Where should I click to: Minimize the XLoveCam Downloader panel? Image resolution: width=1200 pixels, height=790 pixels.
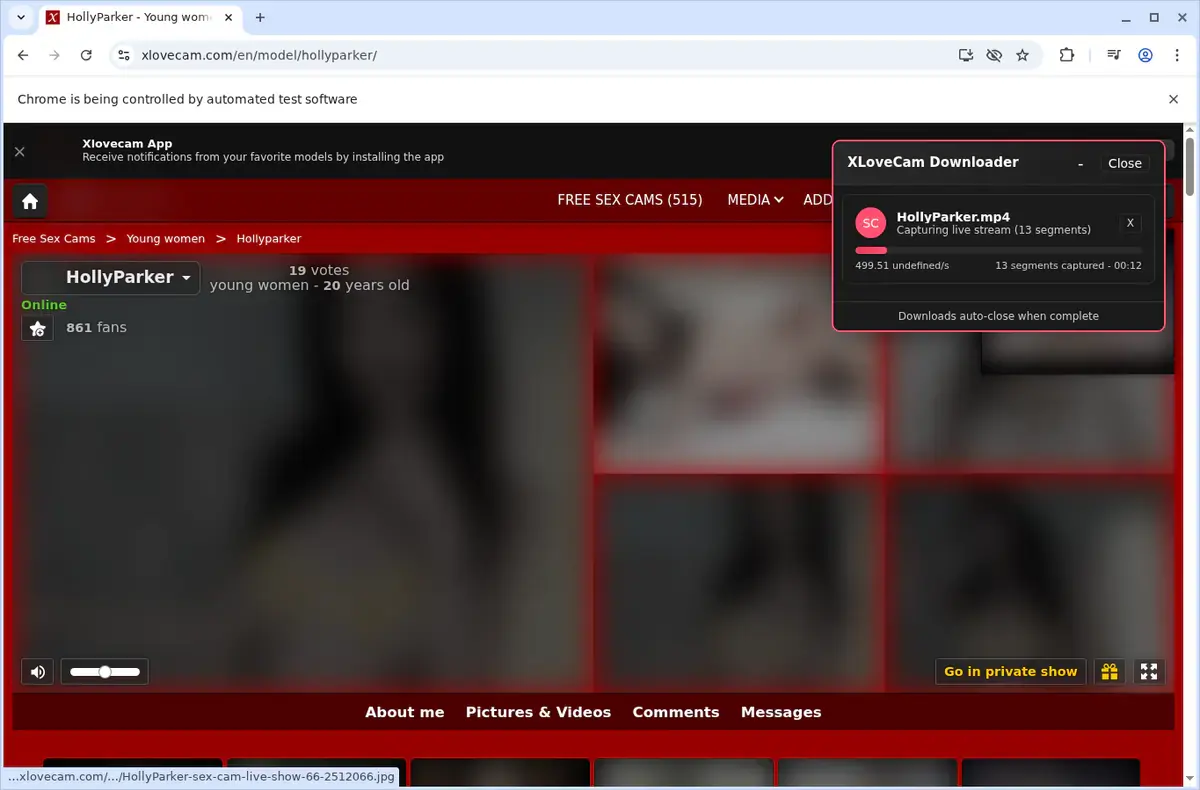coord(1080,163)
